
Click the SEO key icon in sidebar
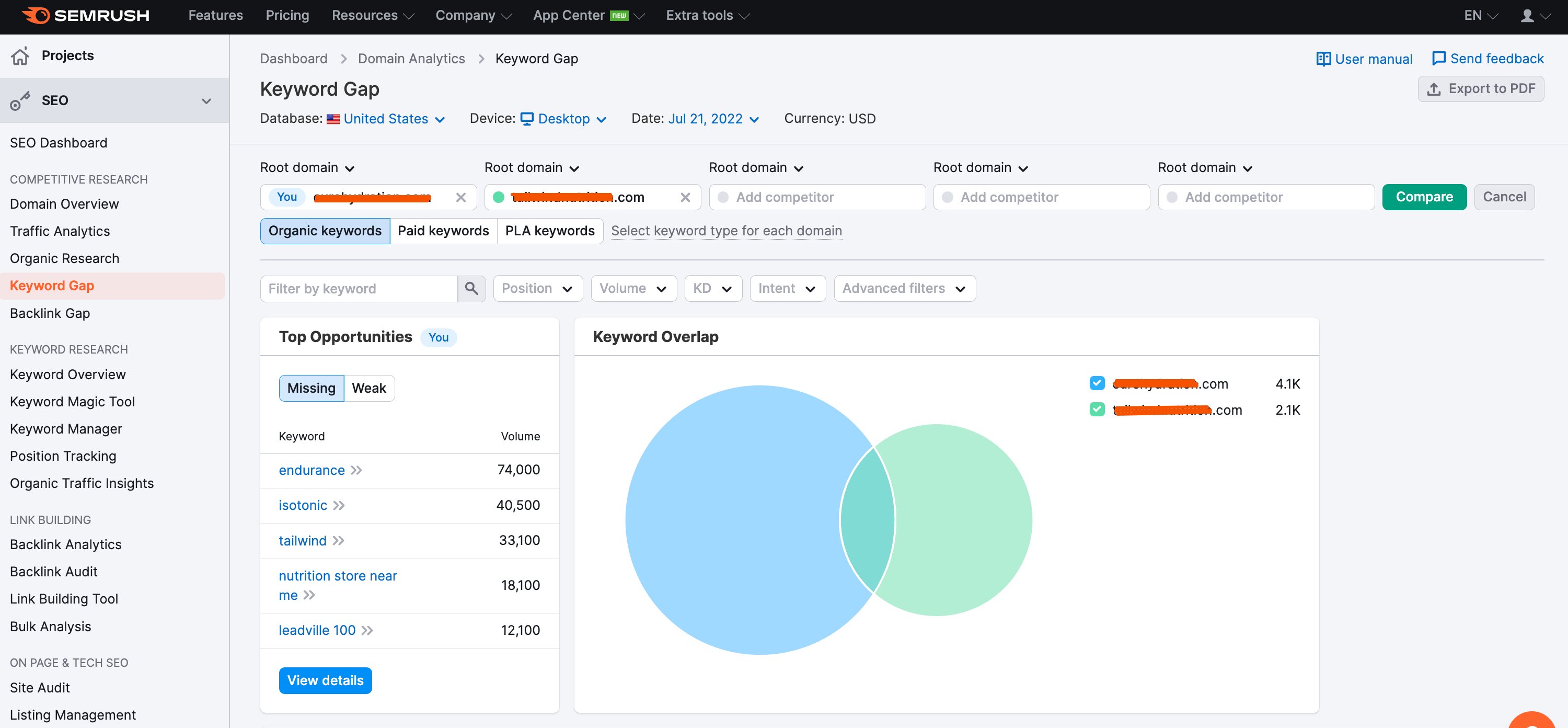20,100
